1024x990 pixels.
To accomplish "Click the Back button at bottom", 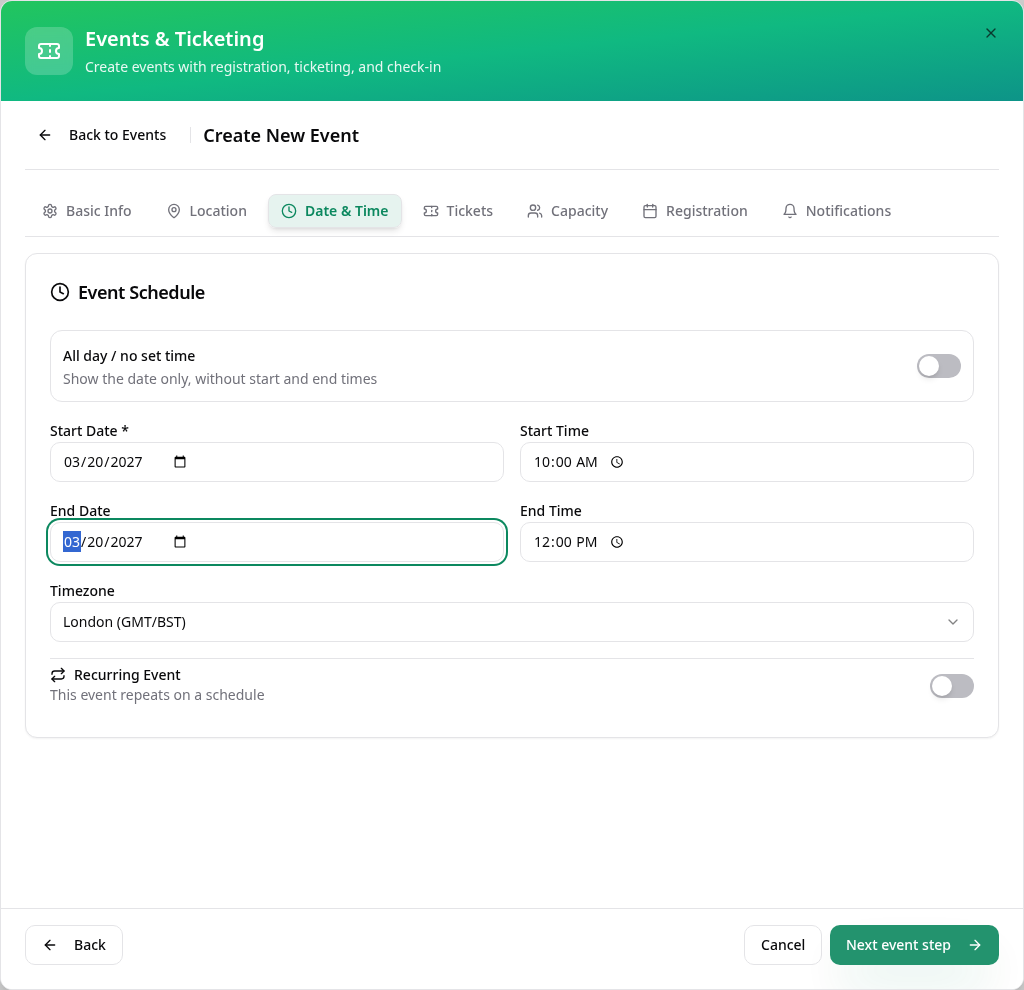I will [74, 945].
